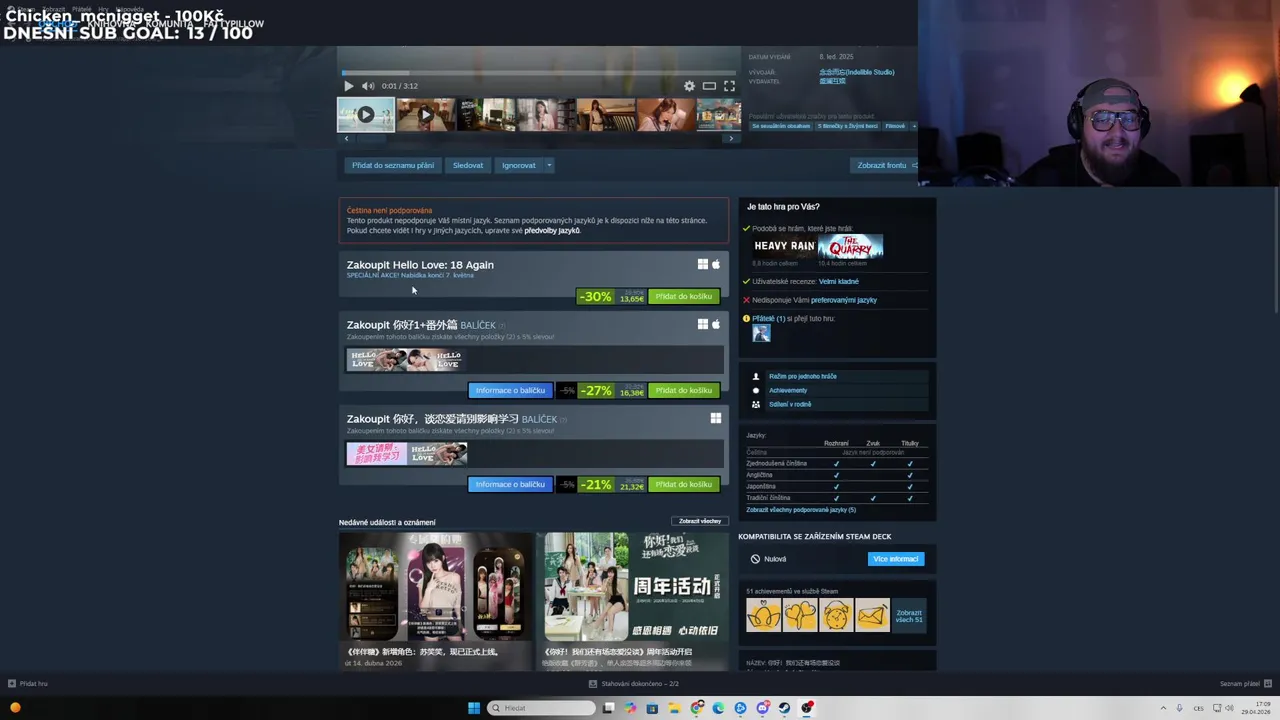Click the first bundle's game images
1280x720 pixels.
click(405, 360)
